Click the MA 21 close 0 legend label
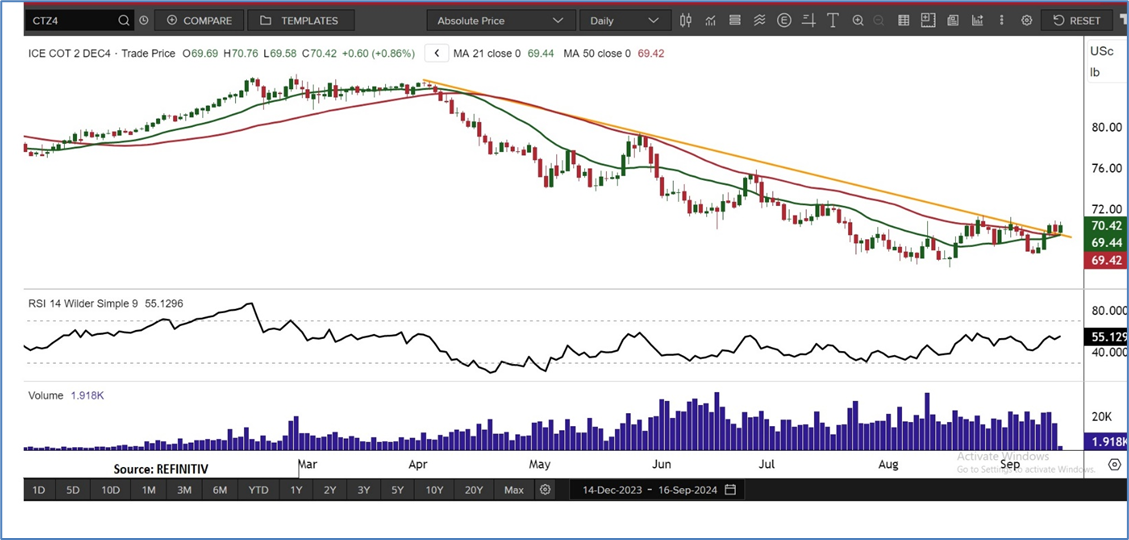Screen dimensions: 1129x540 [x=487, y=53]
